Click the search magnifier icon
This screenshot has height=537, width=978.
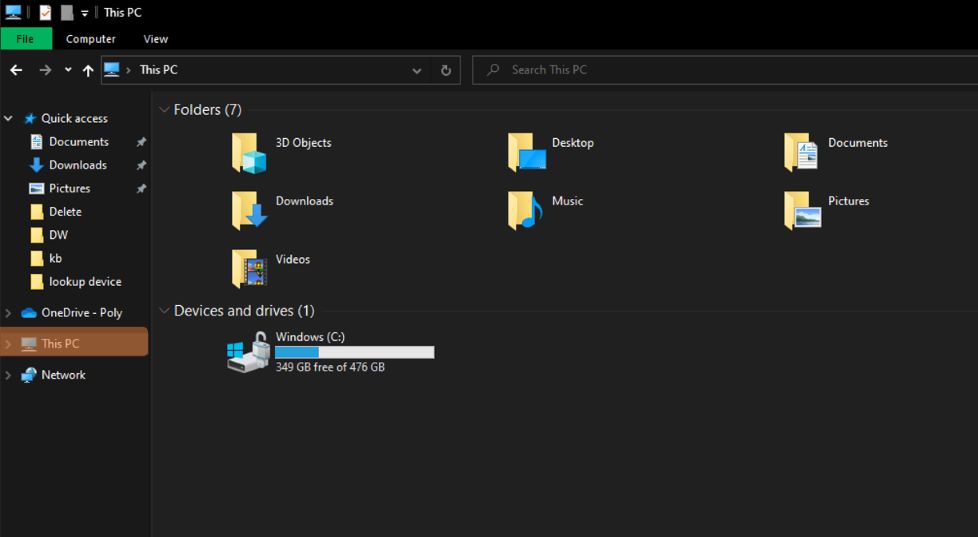pyautogui.click(x=493, y=70)
